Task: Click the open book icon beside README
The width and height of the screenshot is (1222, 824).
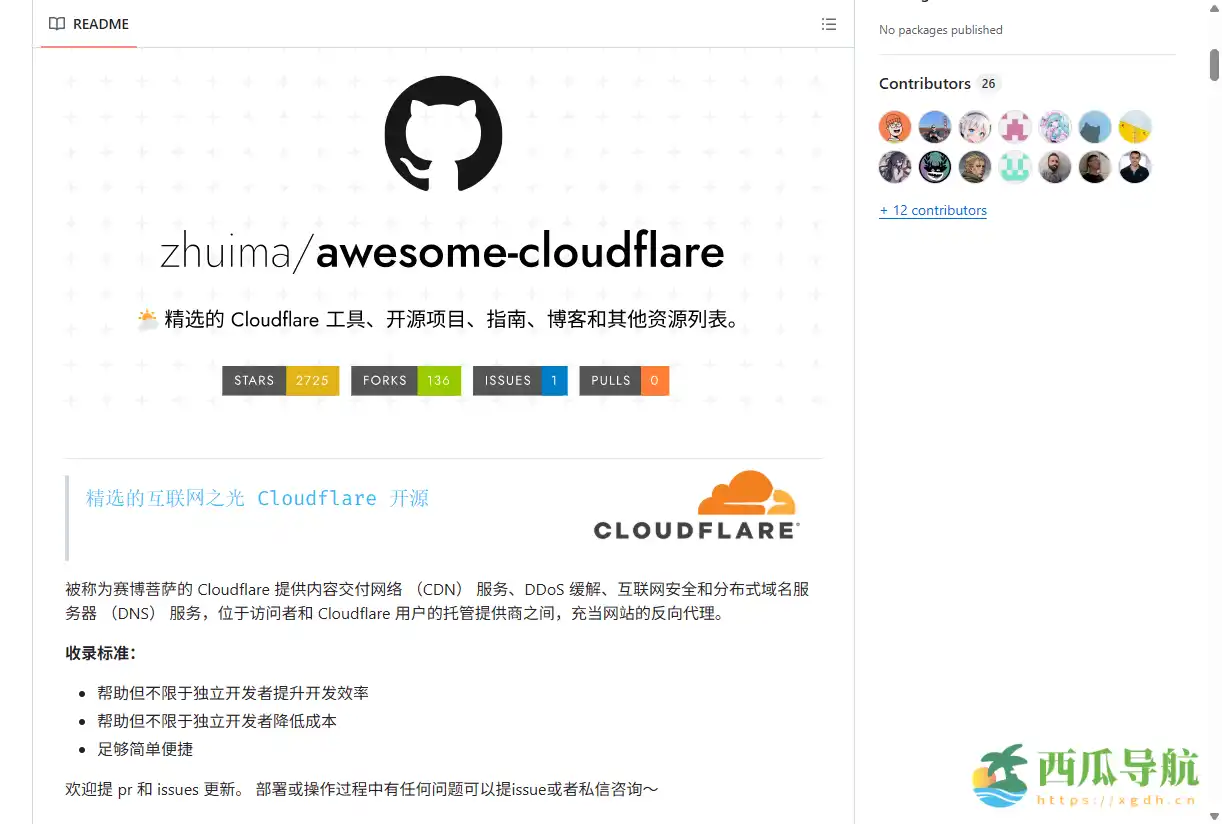Action: (57, 24)
